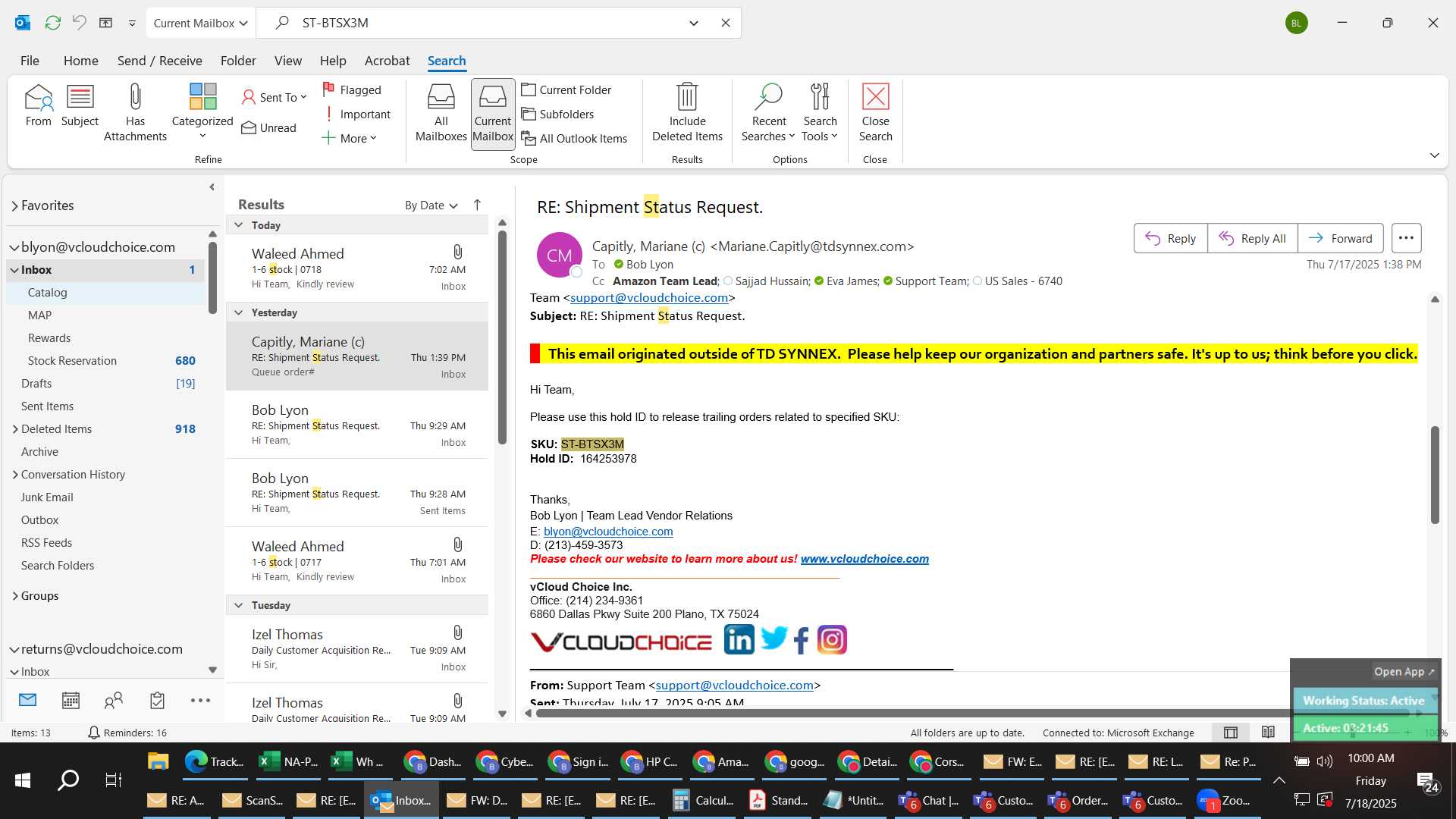The height and width of the screenshot is (819, 1456).
Task: Filter by Important messages
Action: coord(356,114)
